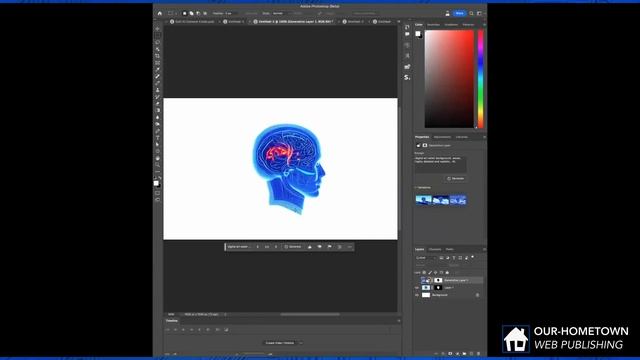Toggle visibility of Generative Layer 1
The height and width of the screenshot is (360, 640).
(417, 280)
